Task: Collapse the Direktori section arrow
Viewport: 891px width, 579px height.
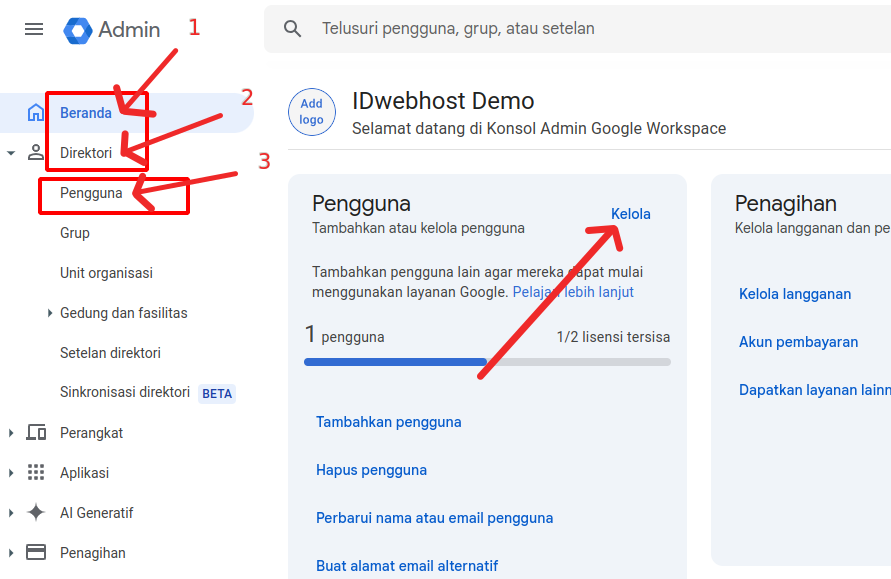Action: pos(11,153)
